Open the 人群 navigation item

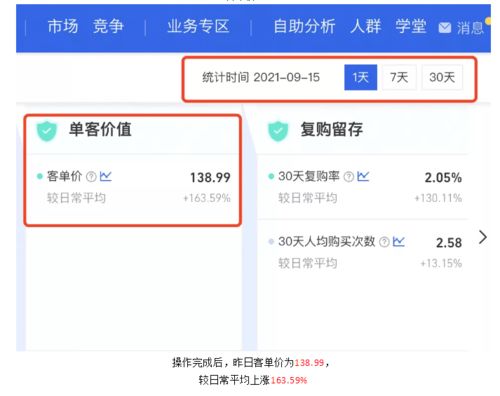pos(365,26)
